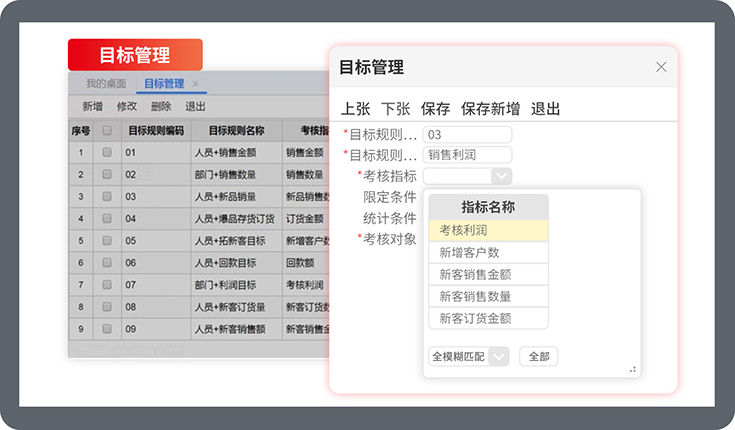
Task: Check the checkbox for row 05
Action: [x=107, y=241]
